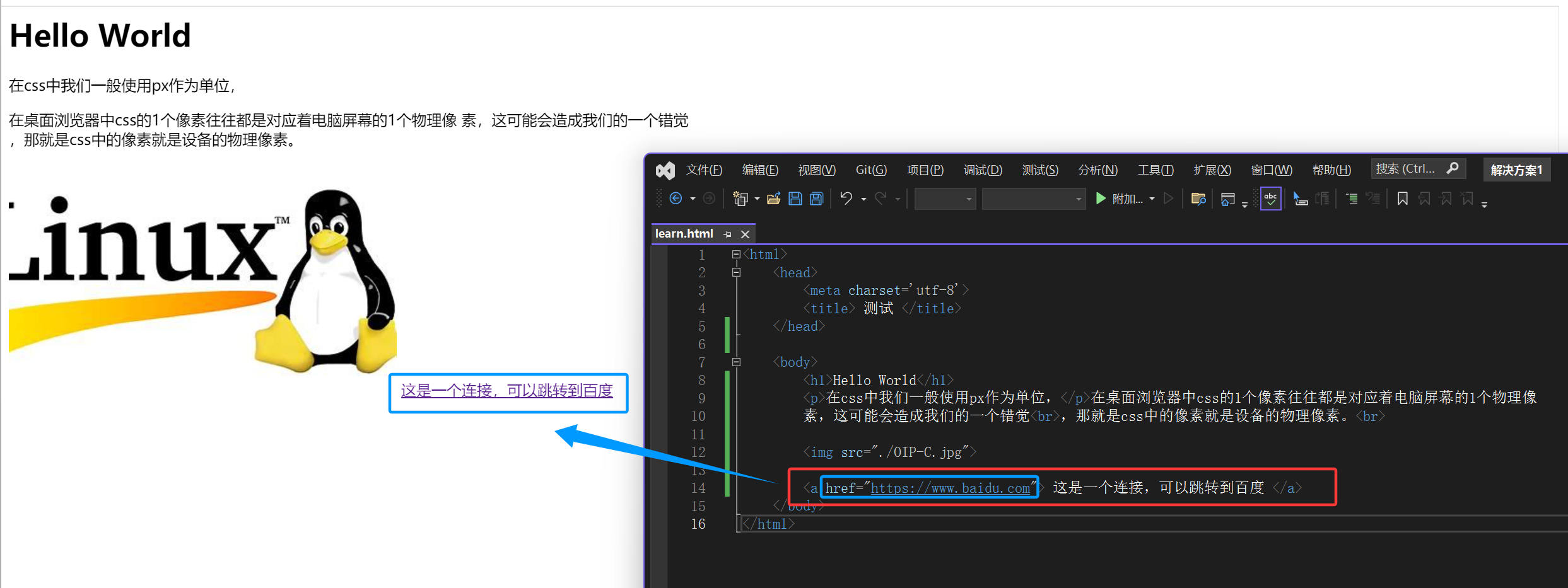
Task: Click the grayed navigate forward arrow
Action: [709, 199]
